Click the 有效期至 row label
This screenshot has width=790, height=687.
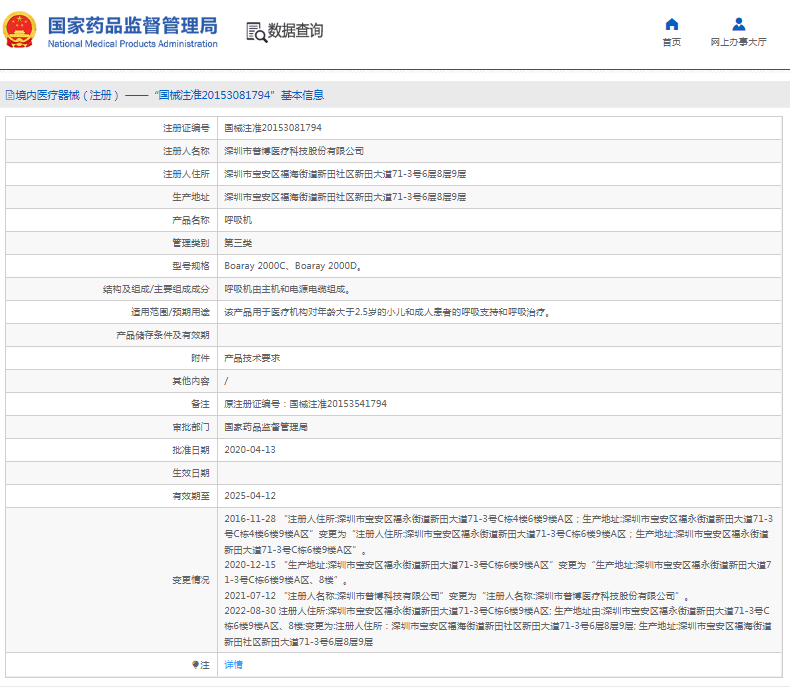[190, 496]
